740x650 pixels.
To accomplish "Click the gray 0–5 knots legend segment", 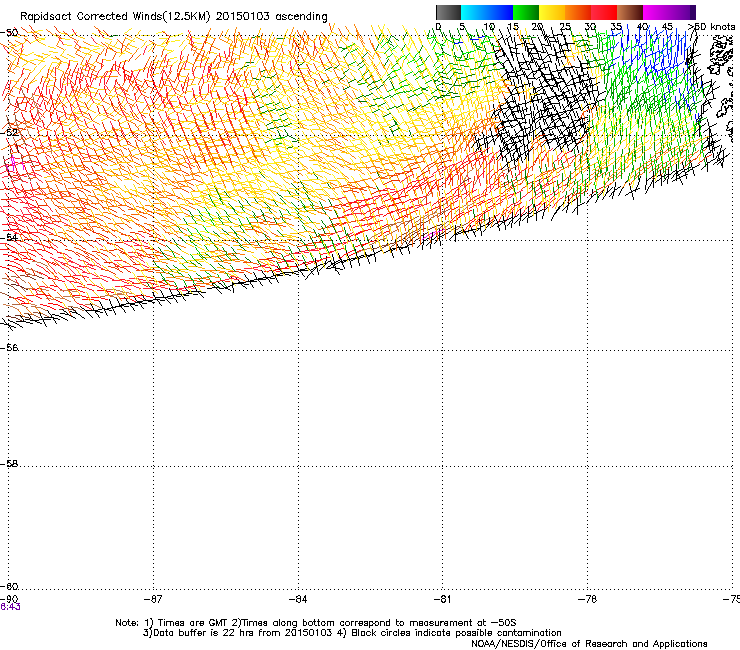I will pos(448,12).
